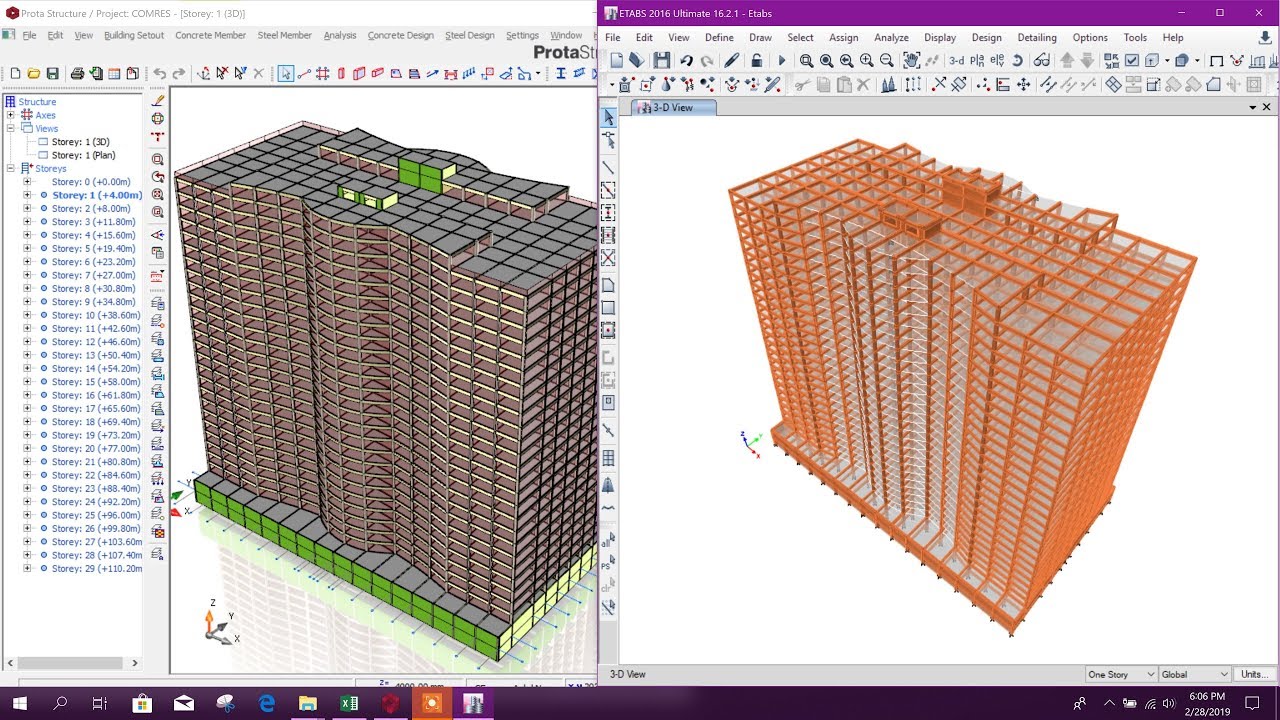The height and width of the screenshot is (720, 1280).
Task: Select the Zoom In tool in ETABS
Action: coord(865,61)
